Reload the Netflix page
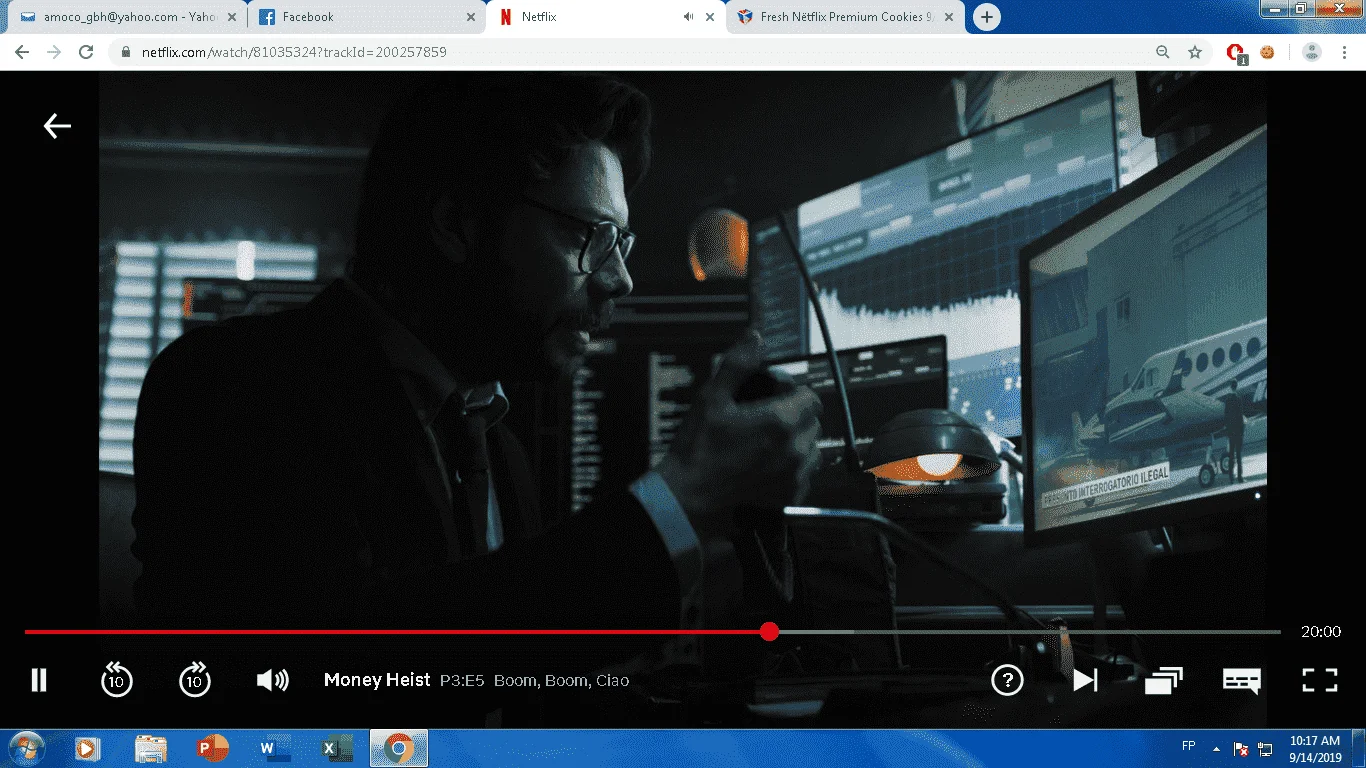Image resolution: width=1366 pixels, height=768 pixels. 86,52
